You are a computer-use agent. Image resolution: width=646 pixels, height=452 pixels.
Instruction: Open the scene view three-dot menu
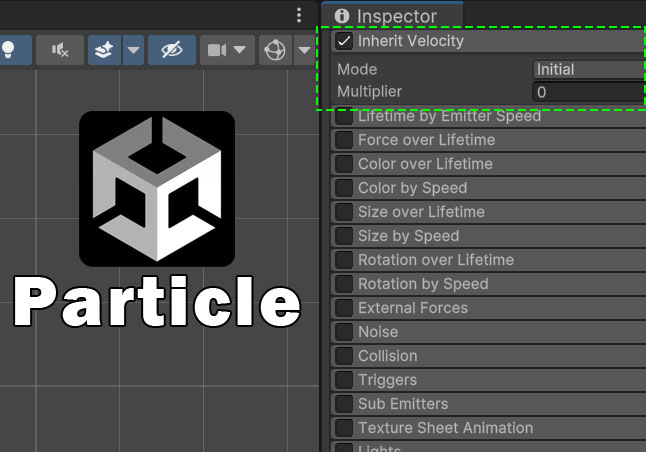coord(298,15)
